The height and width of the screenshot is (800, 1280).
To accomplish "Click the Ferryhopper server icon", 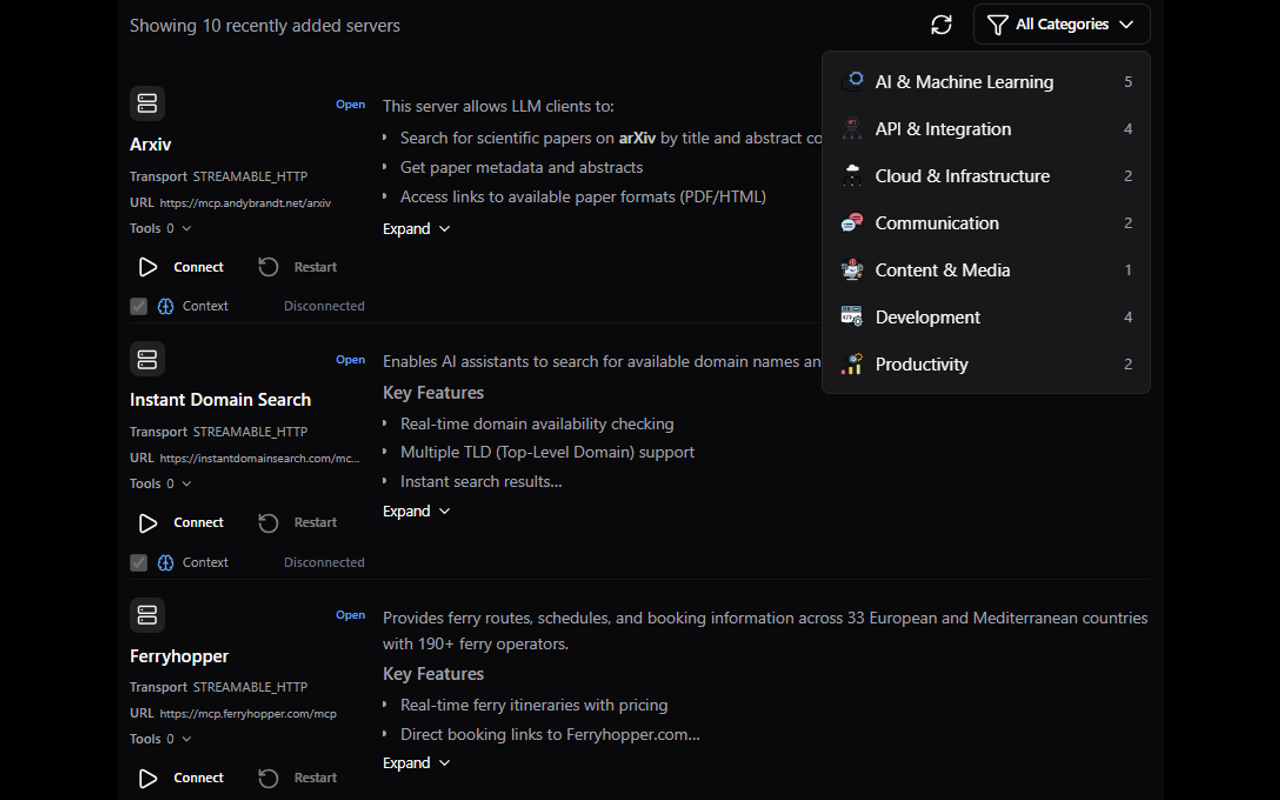I will point(147,614).
